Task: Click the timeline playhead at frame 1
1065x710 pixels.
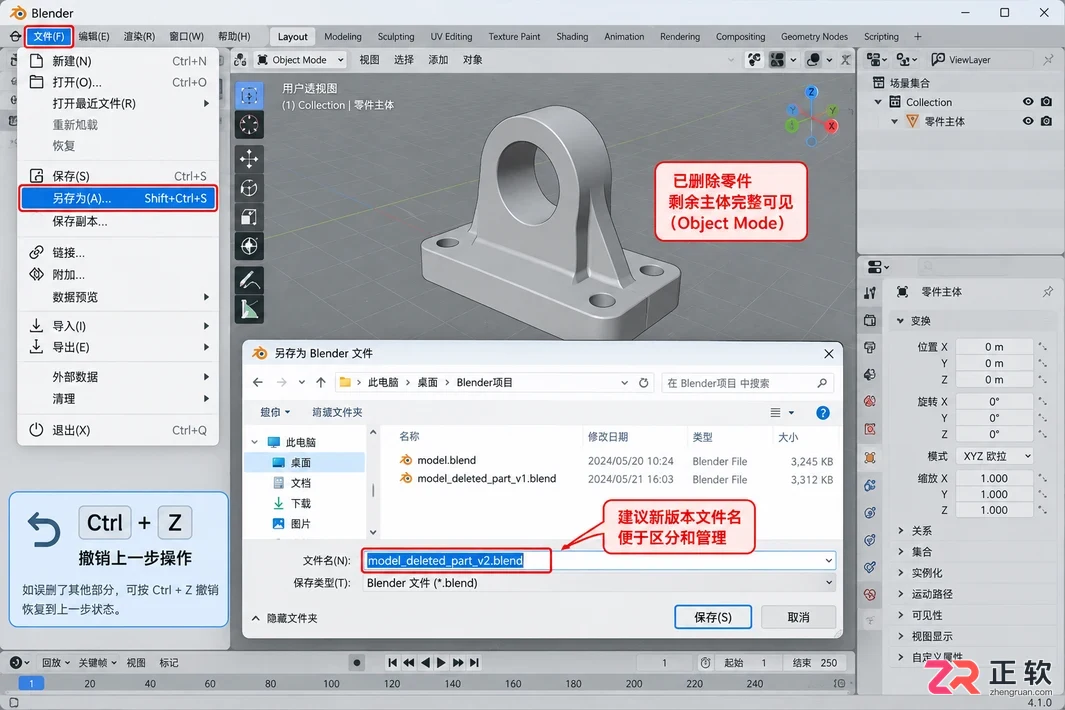Action: pos(31,684)
